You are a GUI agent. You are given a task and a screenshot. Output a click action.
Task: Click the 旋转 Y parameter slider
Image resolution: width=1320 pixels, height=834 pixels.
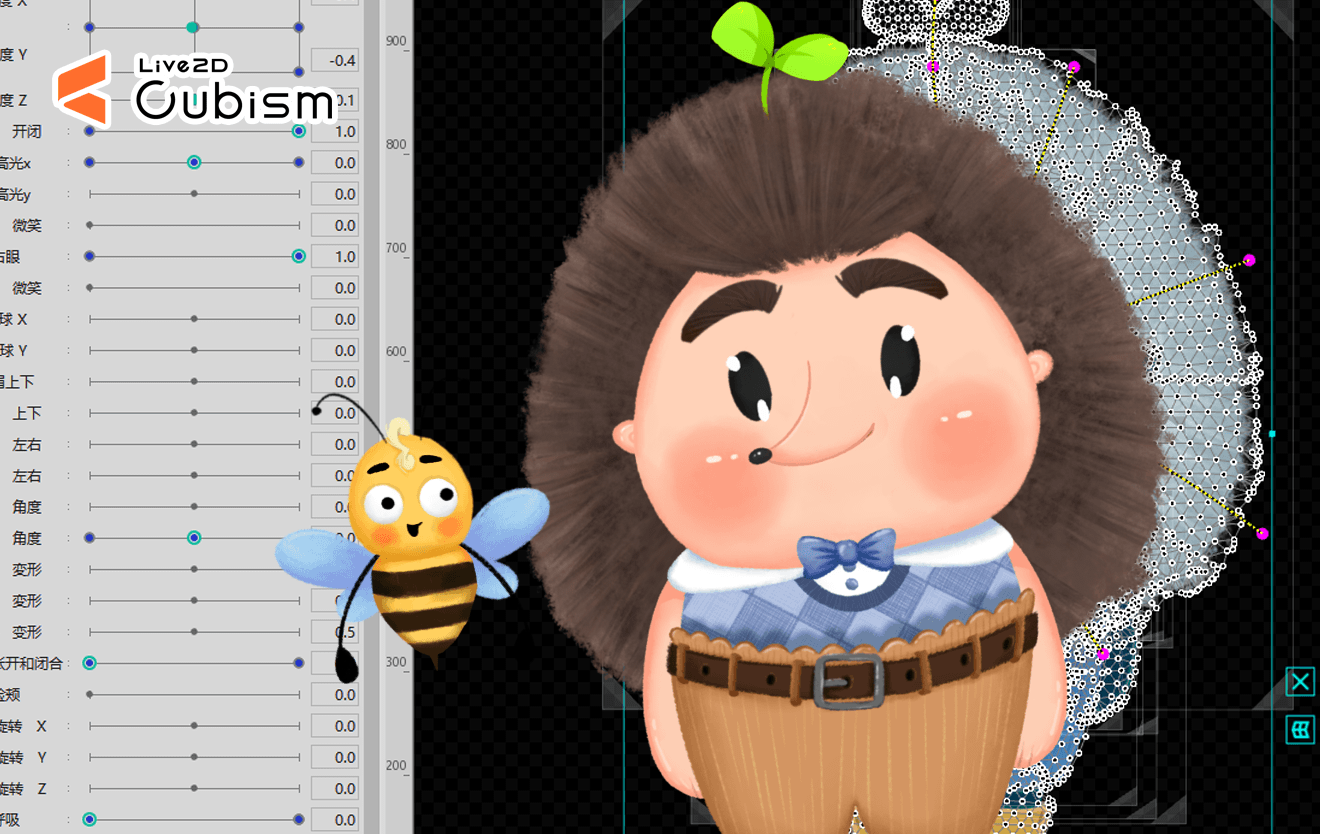194,757
